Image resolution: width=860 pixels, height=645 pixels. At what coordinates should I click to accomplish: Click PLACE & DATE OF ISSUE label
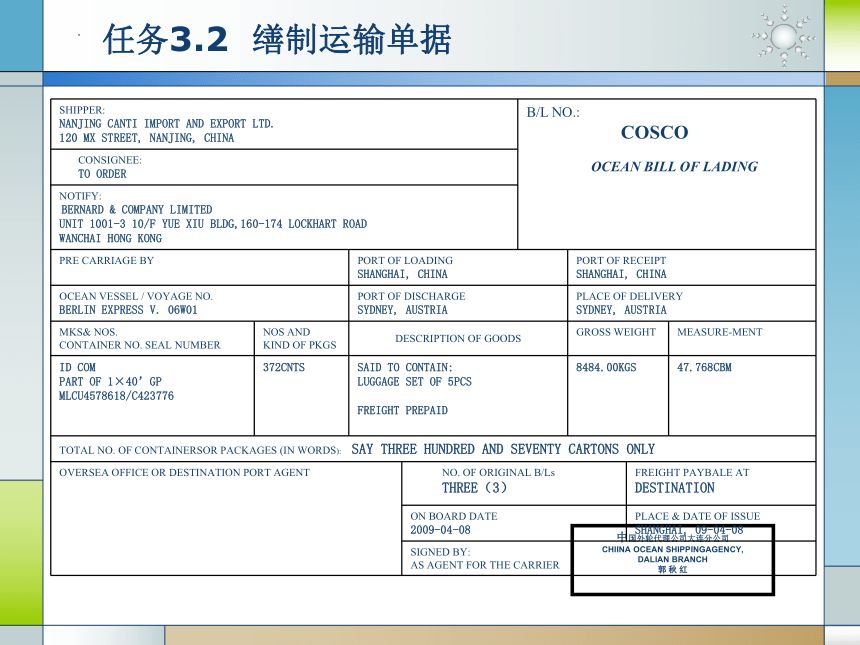pos(697,516)
